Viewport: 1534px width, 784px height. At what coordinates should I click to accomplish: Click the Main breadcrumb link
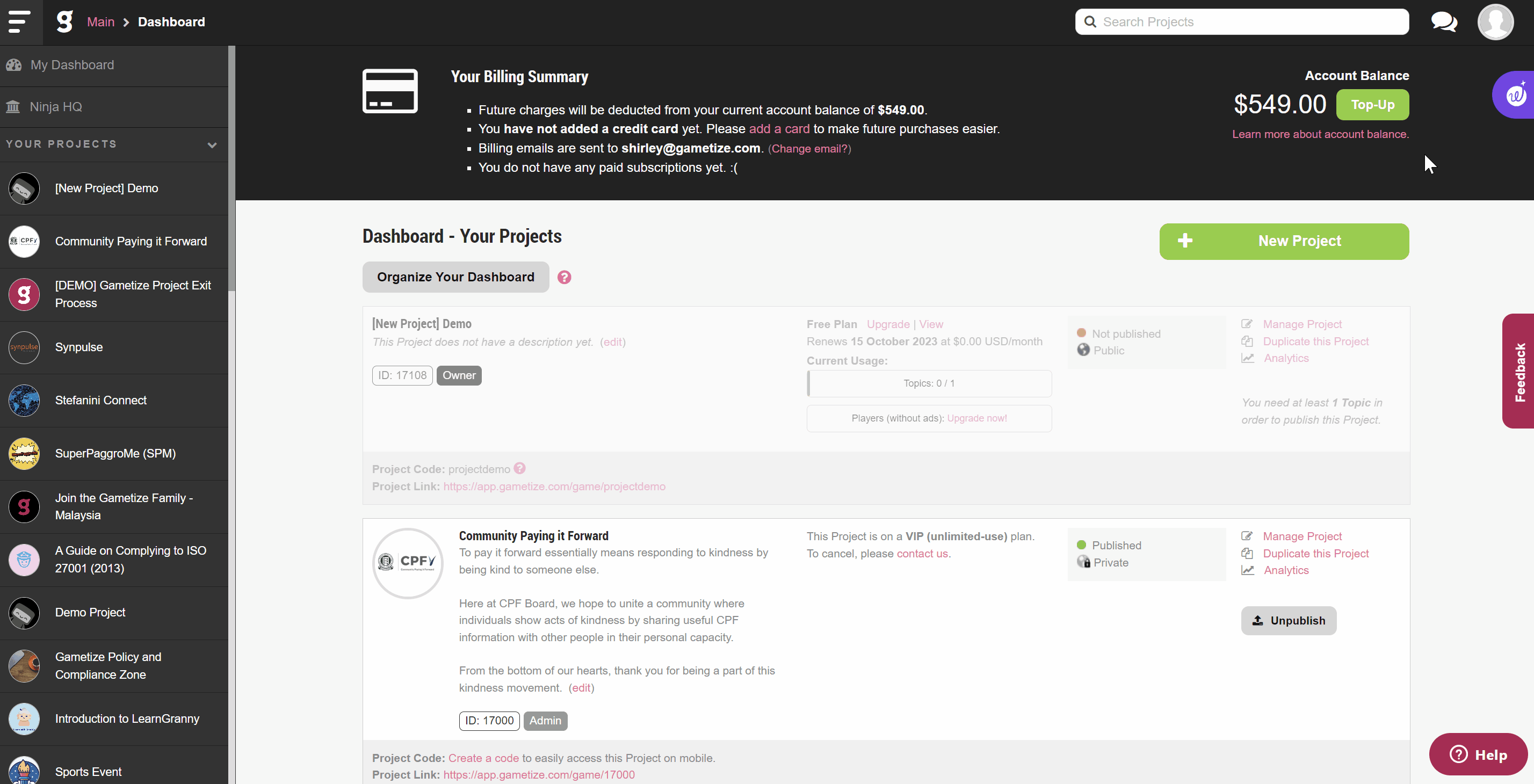pyautogui.click(x=100, y=22)
